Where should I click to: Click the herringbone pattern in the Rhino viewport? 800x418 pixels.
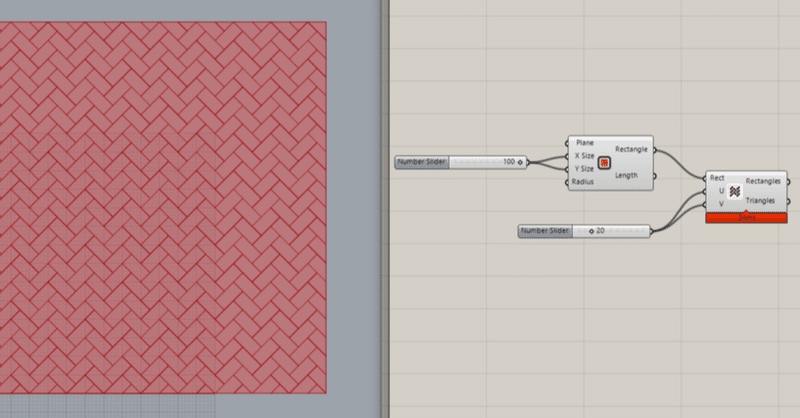(163, 207)
